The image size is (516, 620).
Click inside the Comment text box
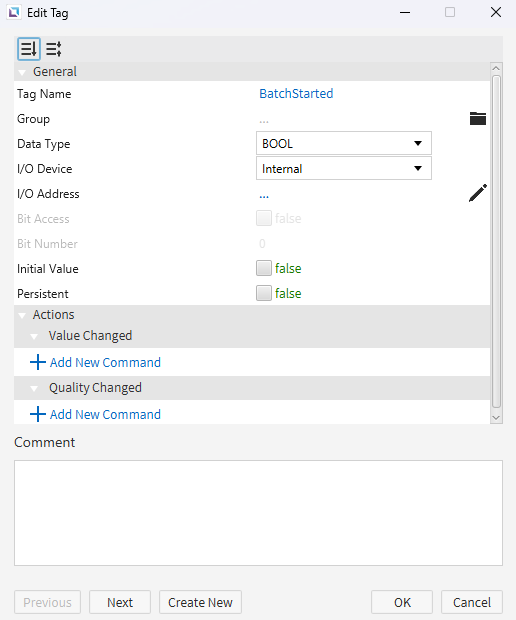click(258, 513)
